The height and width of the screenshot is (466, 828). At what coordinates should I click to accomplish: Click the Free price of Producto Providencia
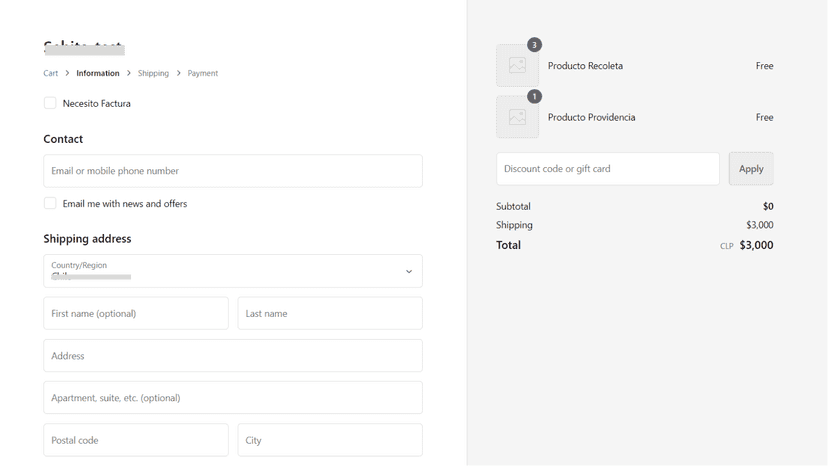pos(764,117)
